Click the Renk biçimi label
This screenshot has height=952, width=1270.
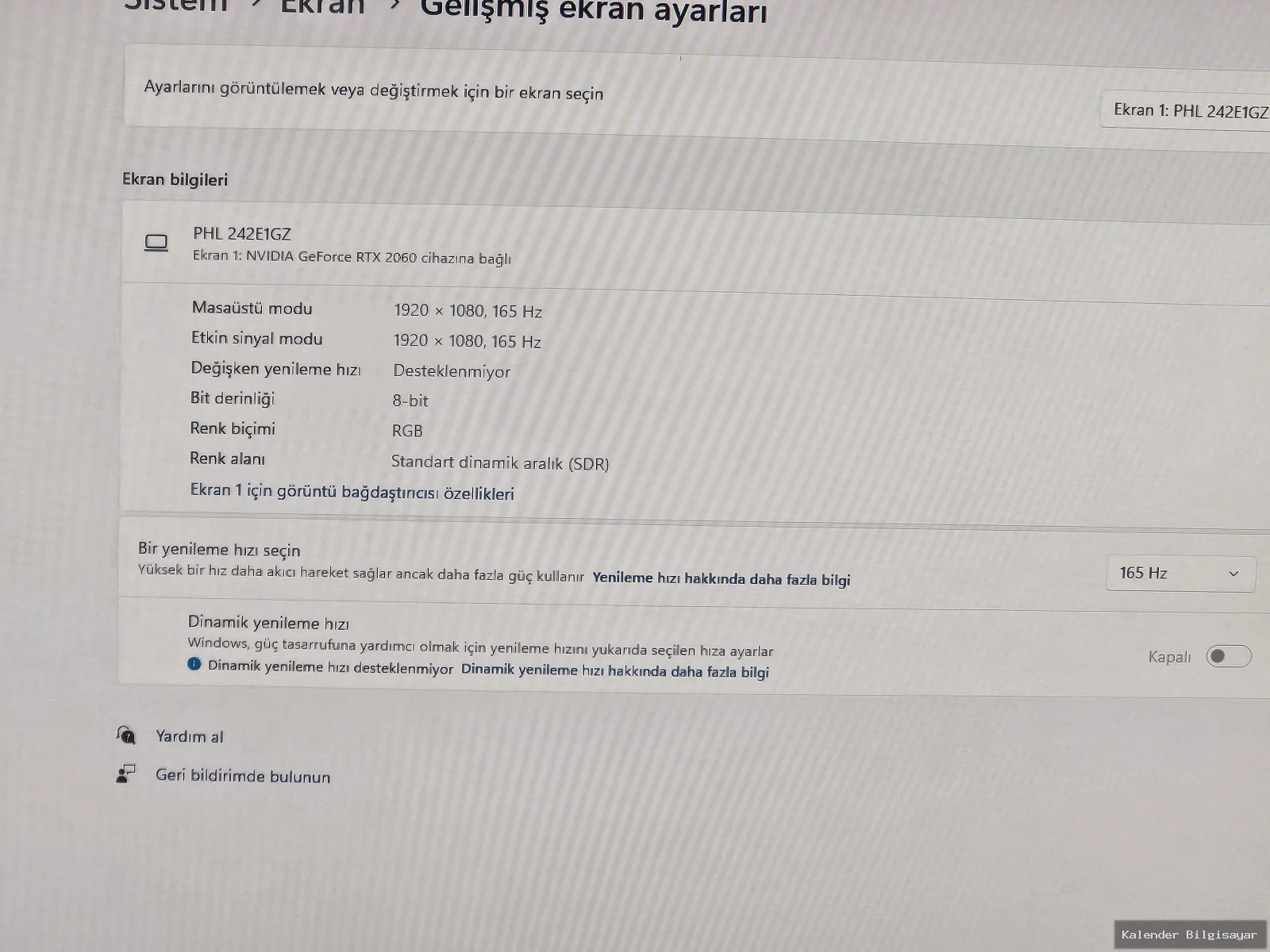pyautogui.click(x=233, y=428)
